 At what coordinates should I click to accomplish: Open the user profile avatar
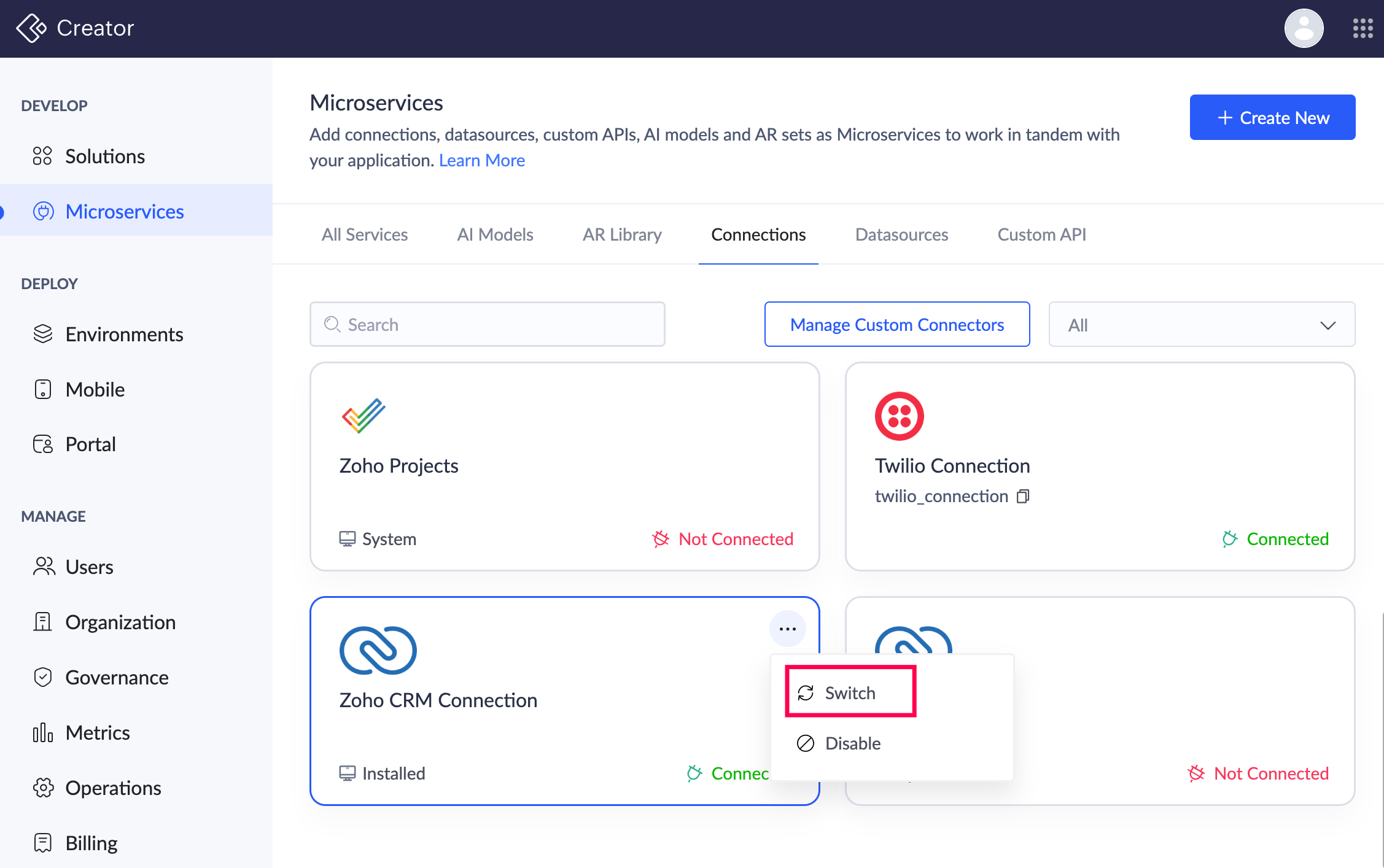pos(1304,28)
